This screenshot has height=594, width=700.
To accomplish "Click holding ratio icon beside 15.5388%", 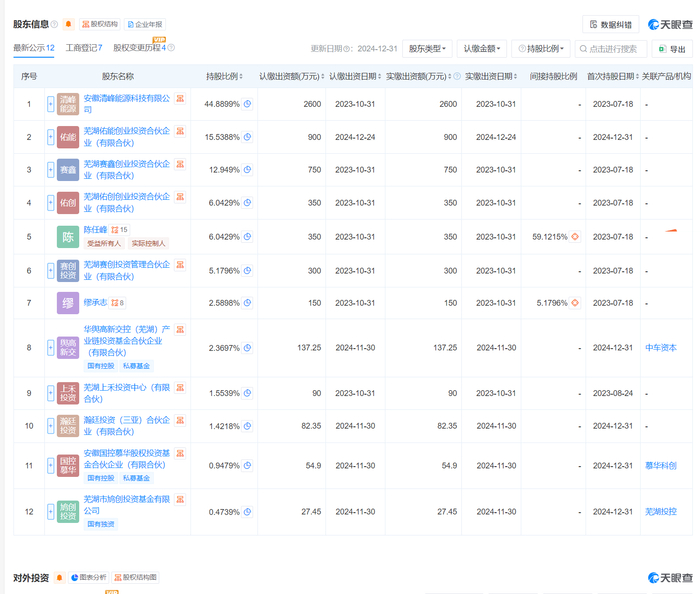I will coord(247,137).
